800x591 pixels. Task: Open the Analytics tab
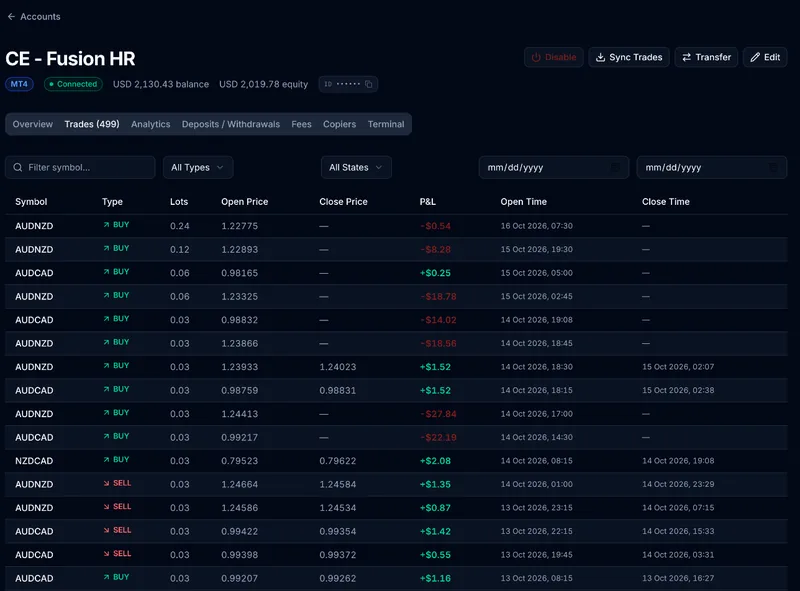pos(151,124)
